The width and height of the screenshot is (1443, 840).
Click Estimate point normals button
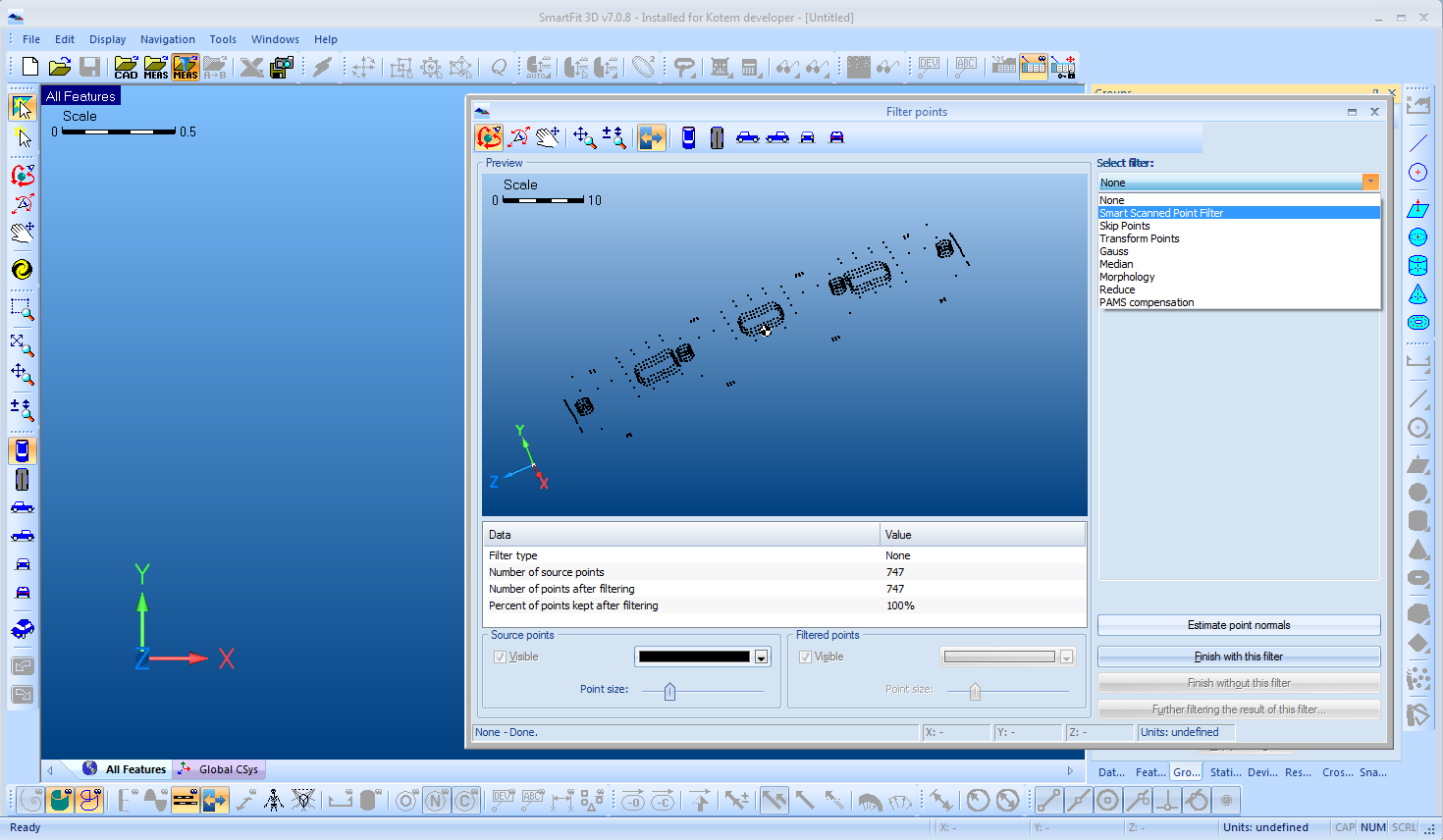(x=1239, y=625)
